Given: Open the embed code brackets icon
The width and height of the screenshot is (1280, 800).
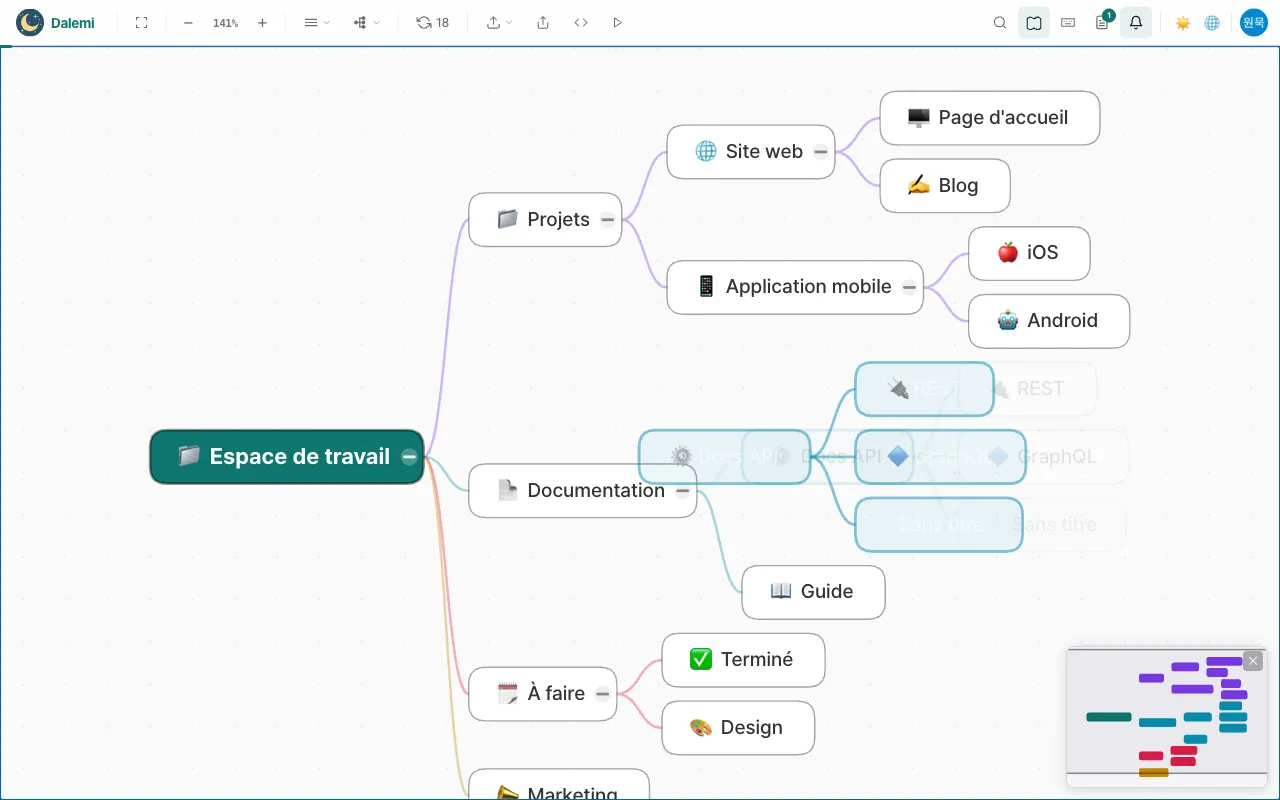Looking at the screenshot, I should click(581, 22).
